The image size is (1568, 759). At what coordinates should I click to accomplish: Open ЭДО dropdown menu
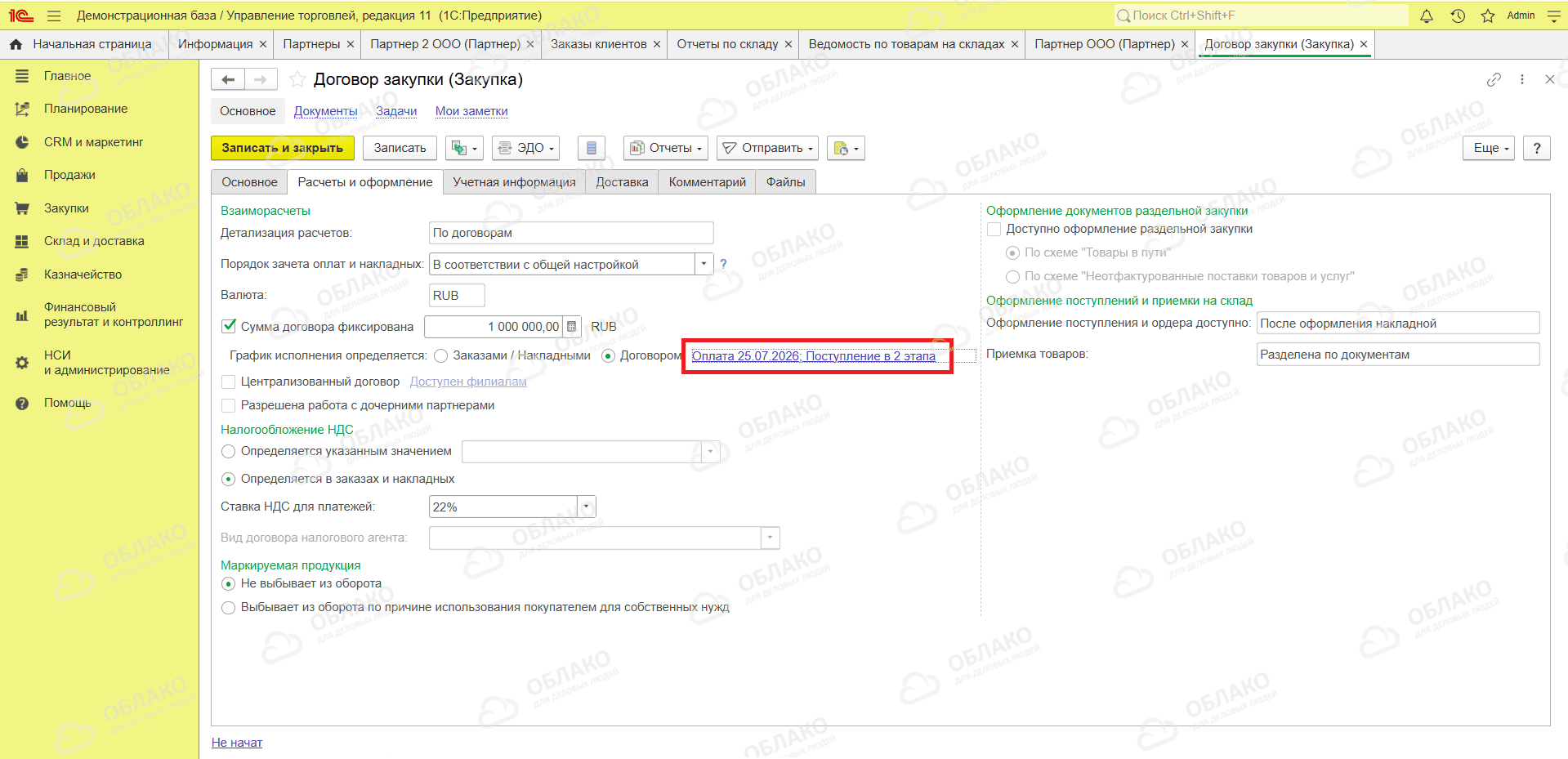(x=526, y=148)
